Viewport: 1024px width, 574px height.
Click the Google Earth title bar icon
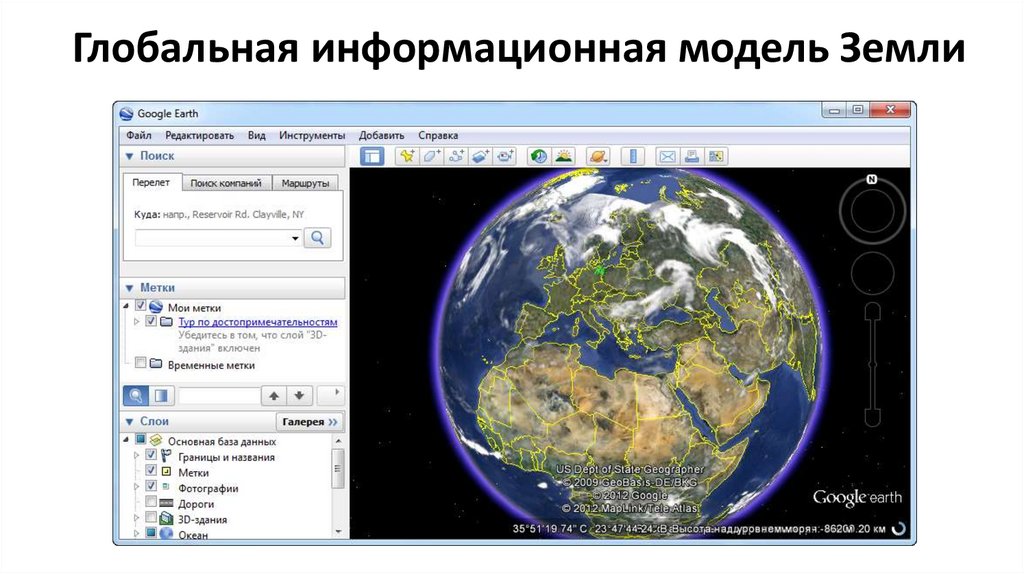(x=127, y=114)
